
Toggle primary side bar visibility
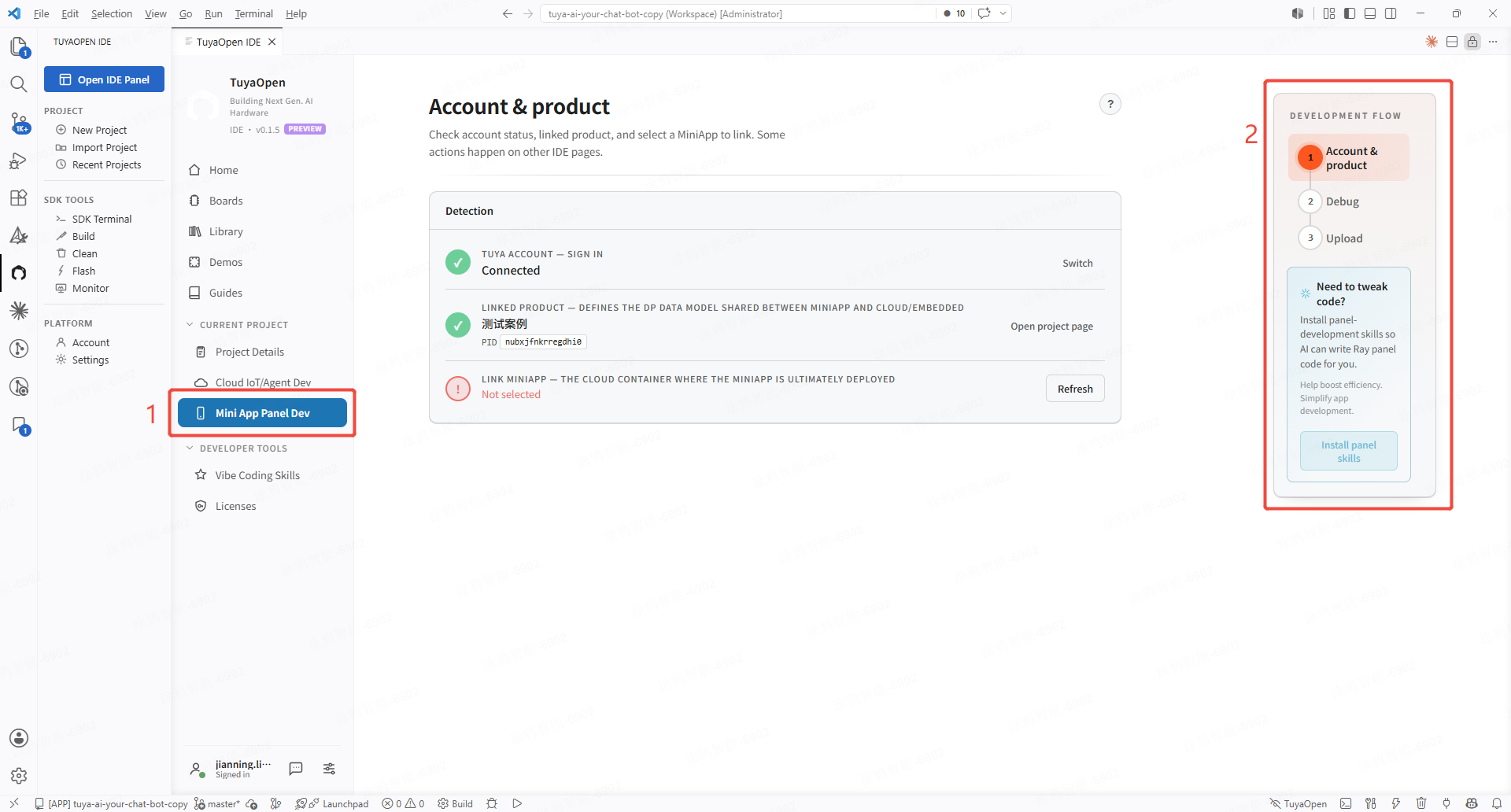point(1350,13)
